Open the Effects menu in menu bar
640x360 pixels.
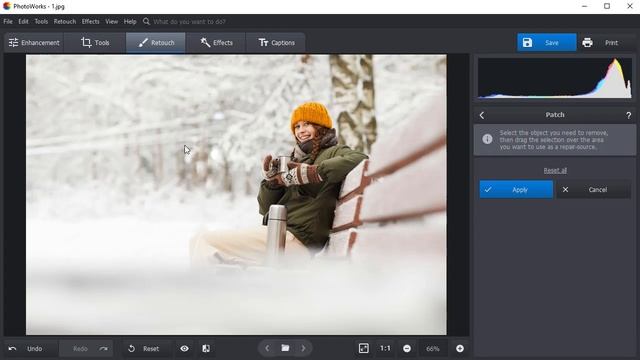pyautogui.click(x=90, y=22)
